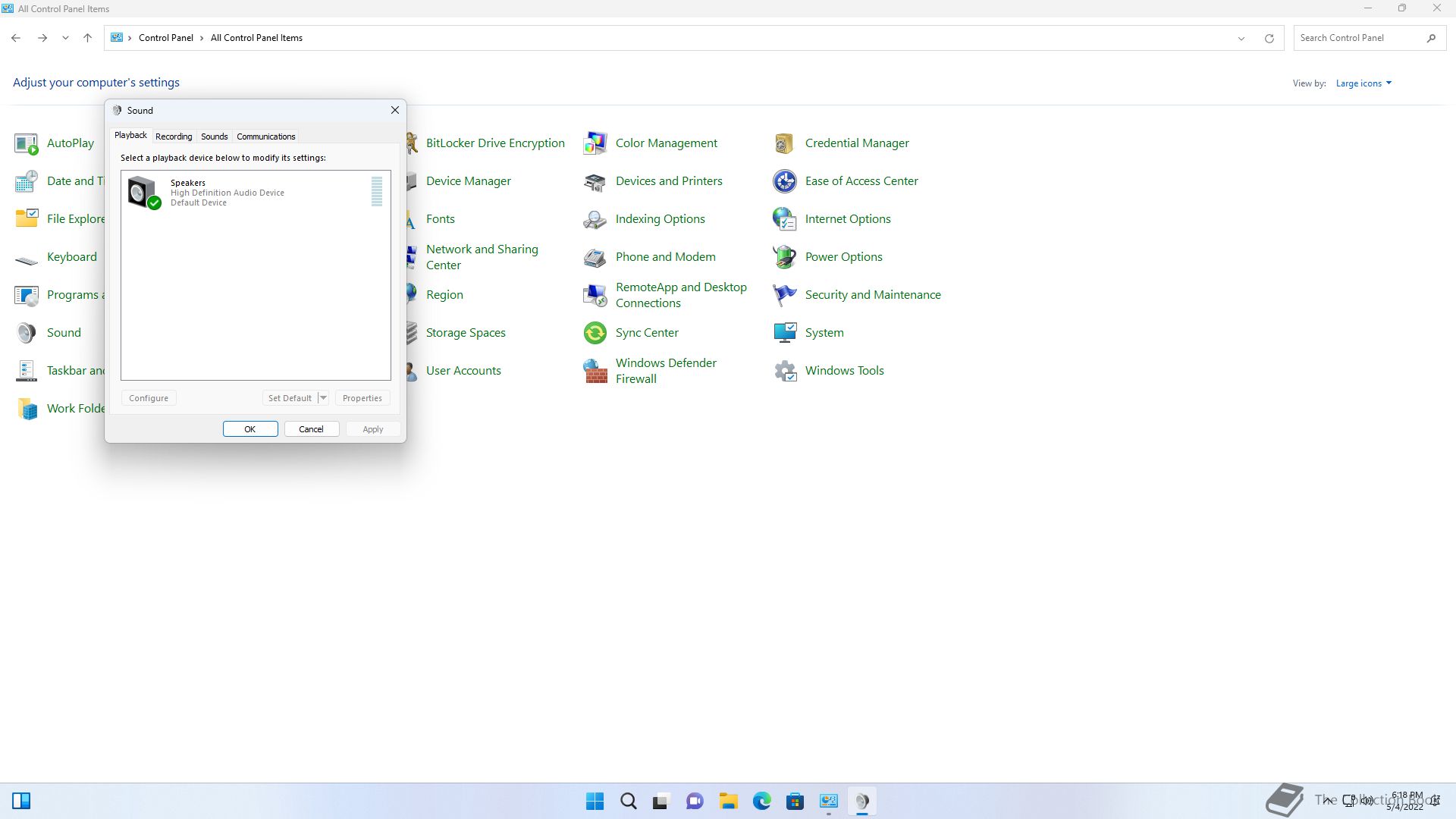This screenshot has height=819, width=1456.
Task: Open the Work Folders icon
Action: (27, 409)
